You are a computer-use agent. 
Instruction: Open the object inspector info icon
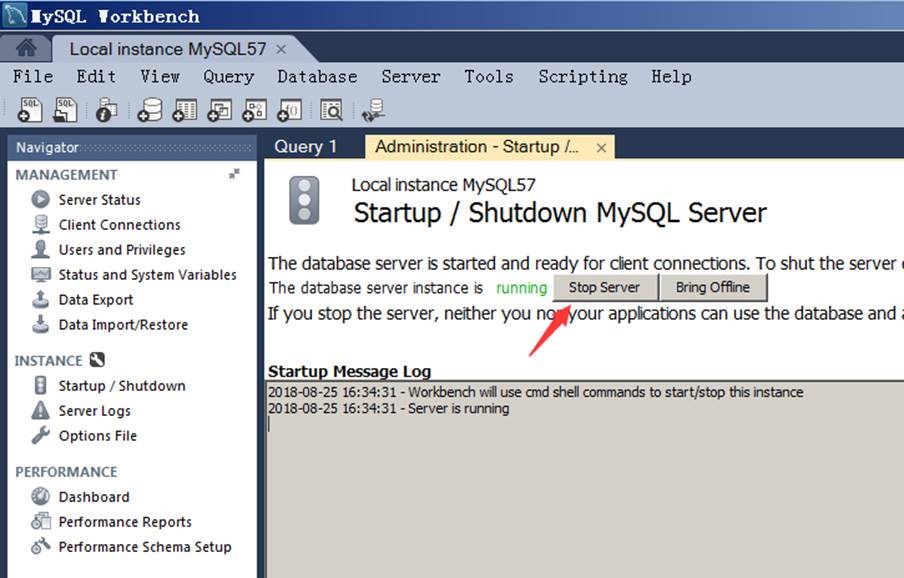click(106, 109)
